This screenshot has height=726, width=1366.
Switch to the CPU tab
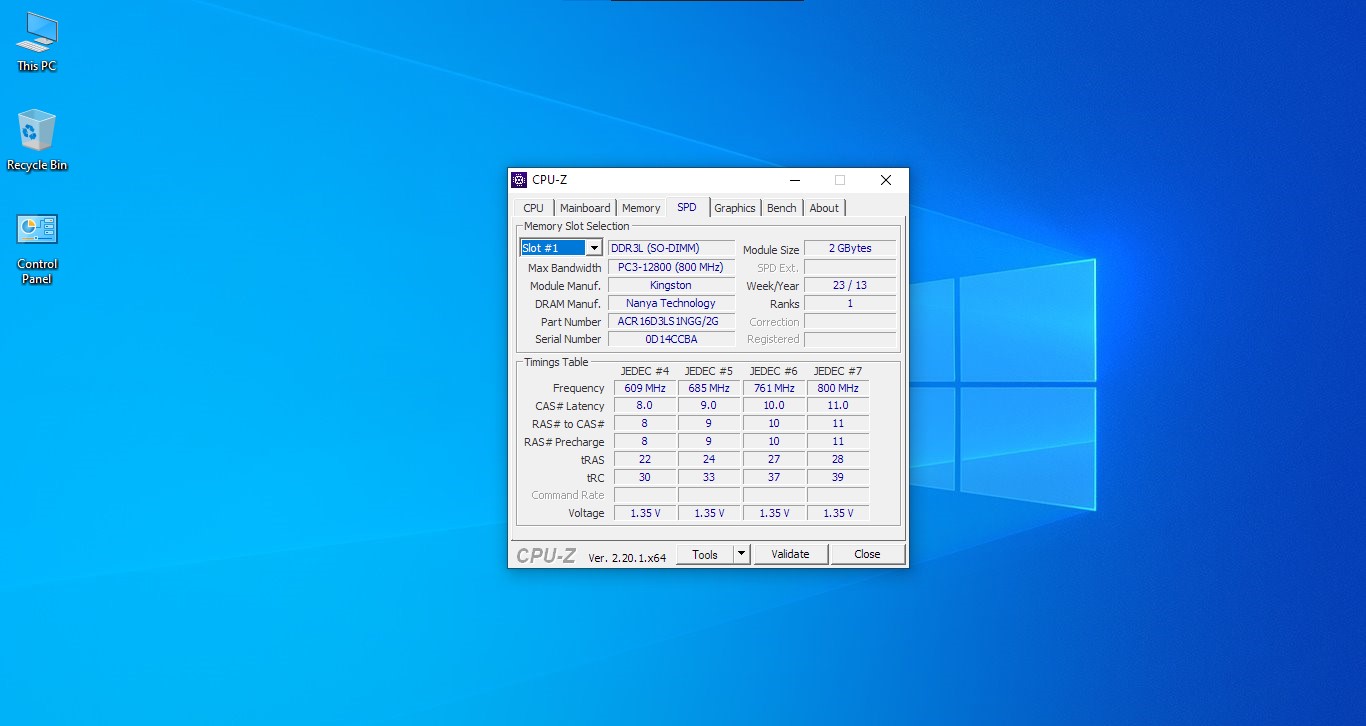534,208
